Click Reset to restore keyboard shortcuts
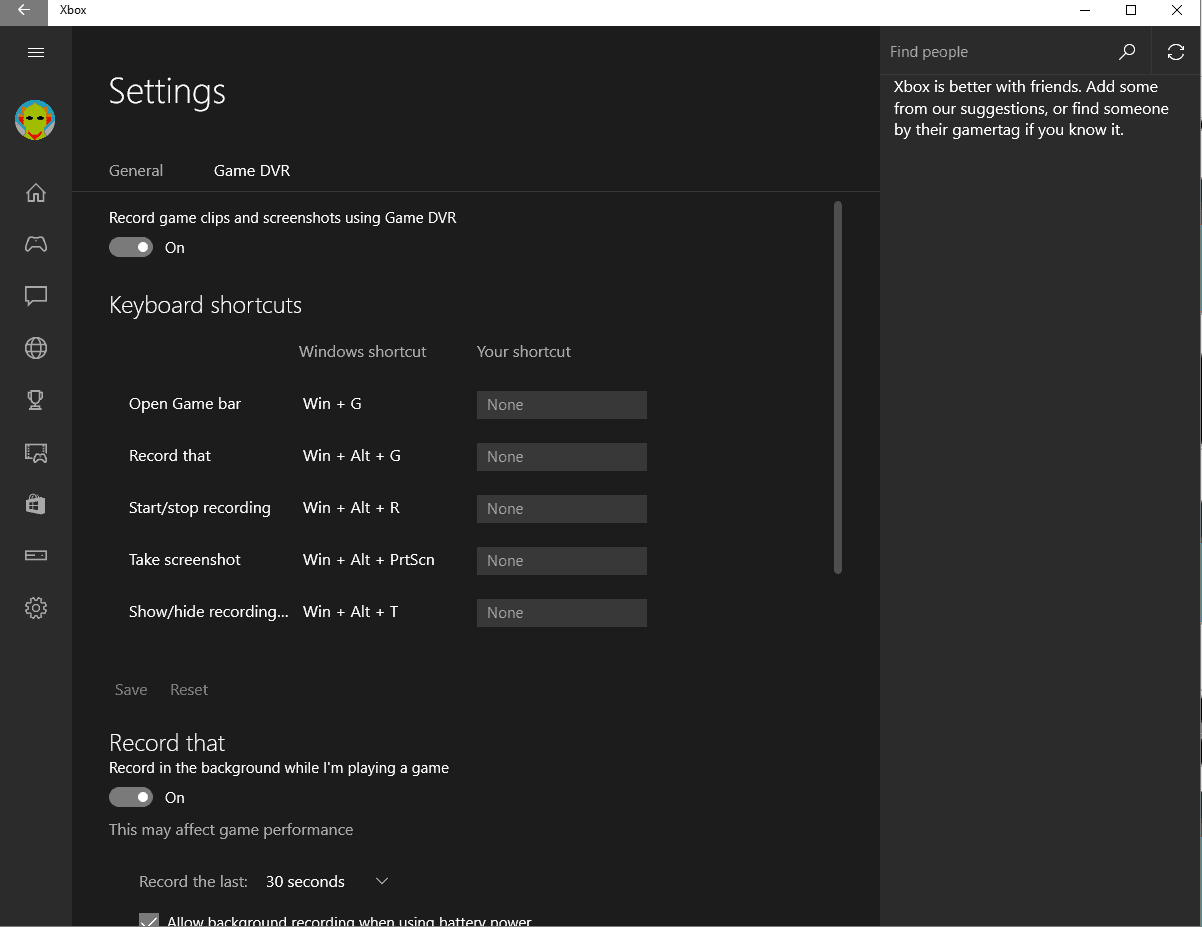 click(189, 689)
